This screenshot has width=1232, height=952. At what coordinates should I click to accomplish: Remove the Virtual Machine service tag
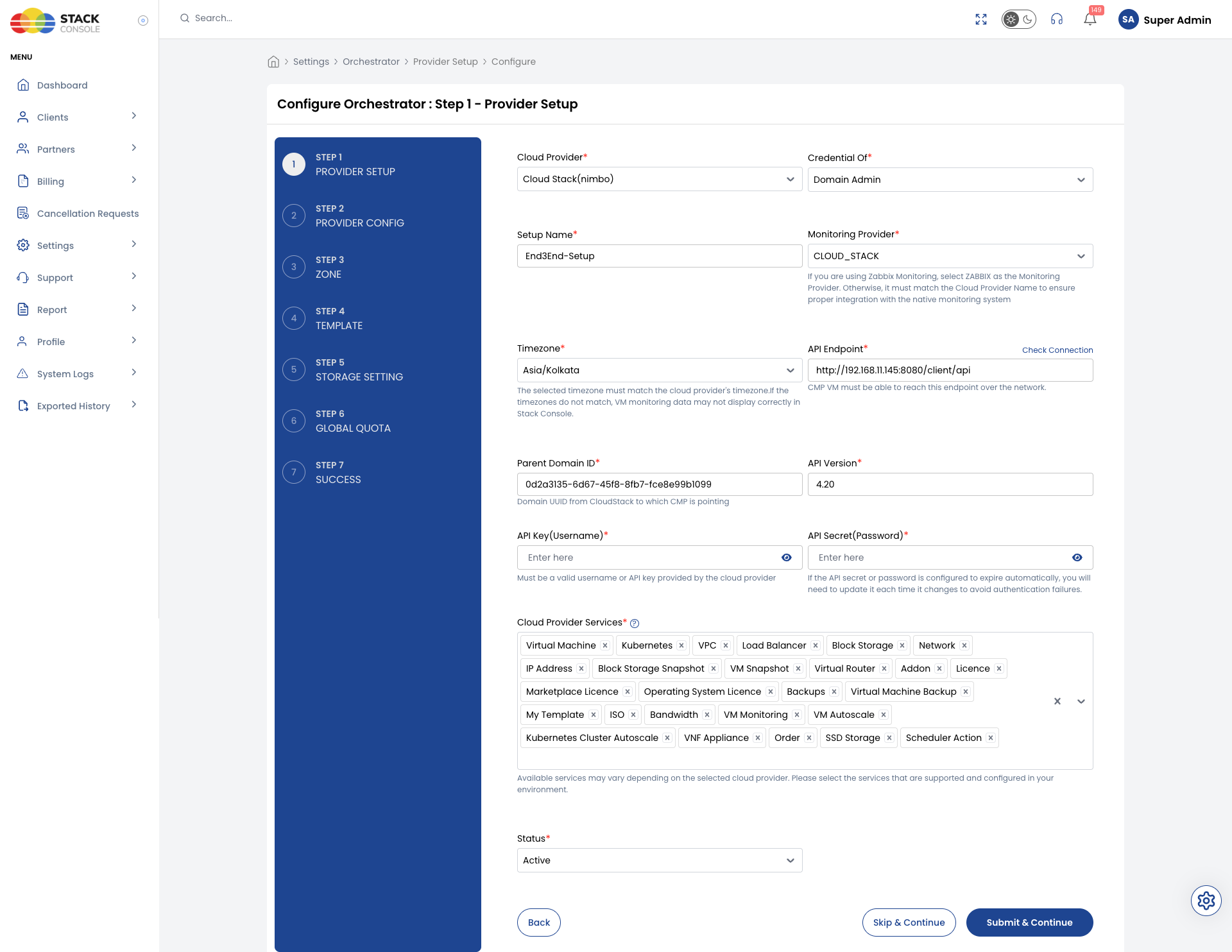click(605, 645)
